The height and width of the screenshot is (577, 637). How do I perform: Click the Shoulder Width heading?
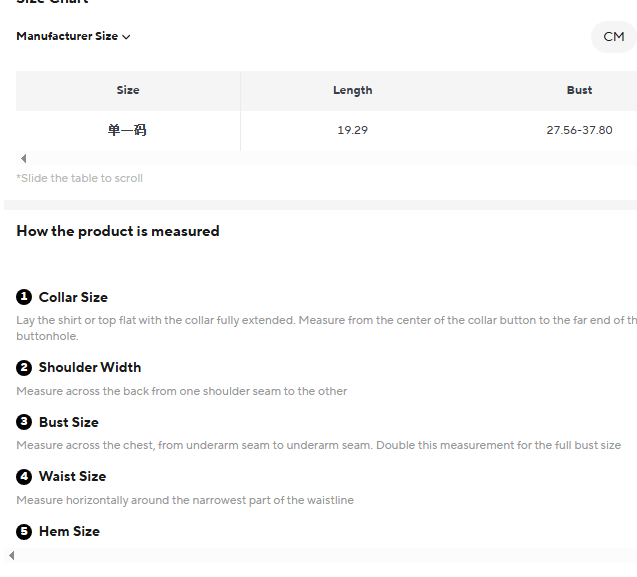pos(90,367)
